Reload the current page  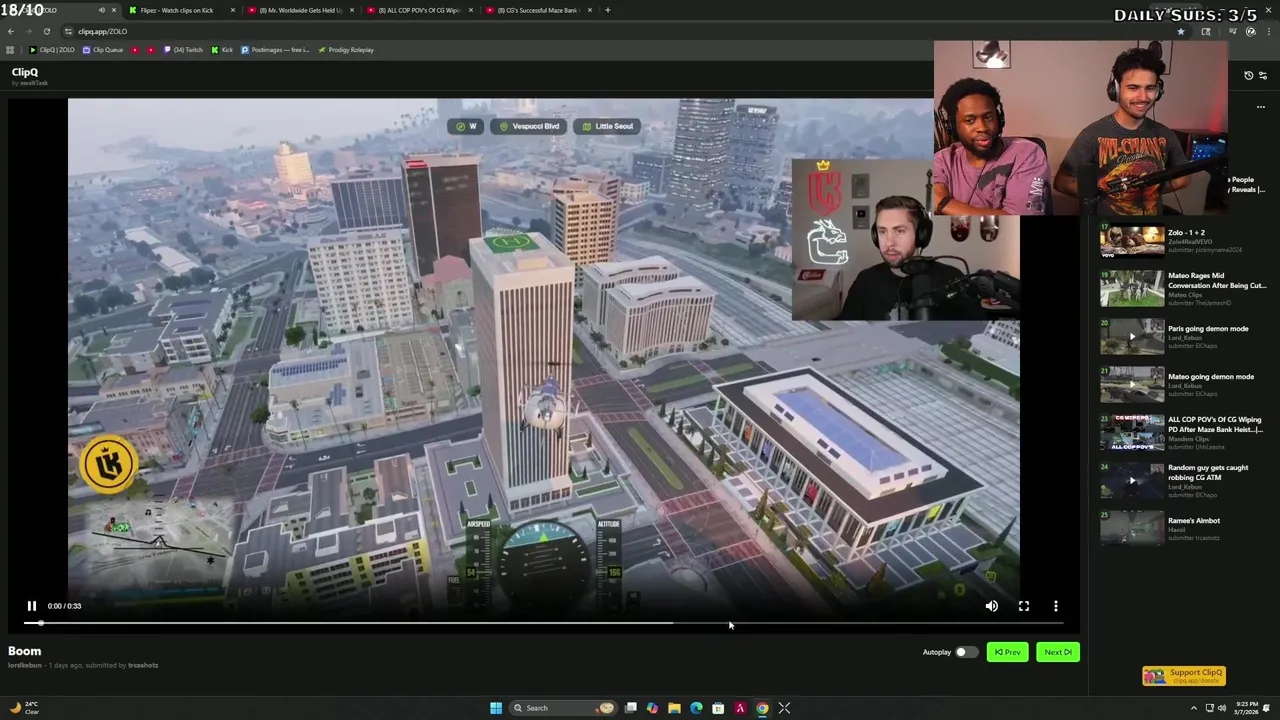click(x=46, y=31)
